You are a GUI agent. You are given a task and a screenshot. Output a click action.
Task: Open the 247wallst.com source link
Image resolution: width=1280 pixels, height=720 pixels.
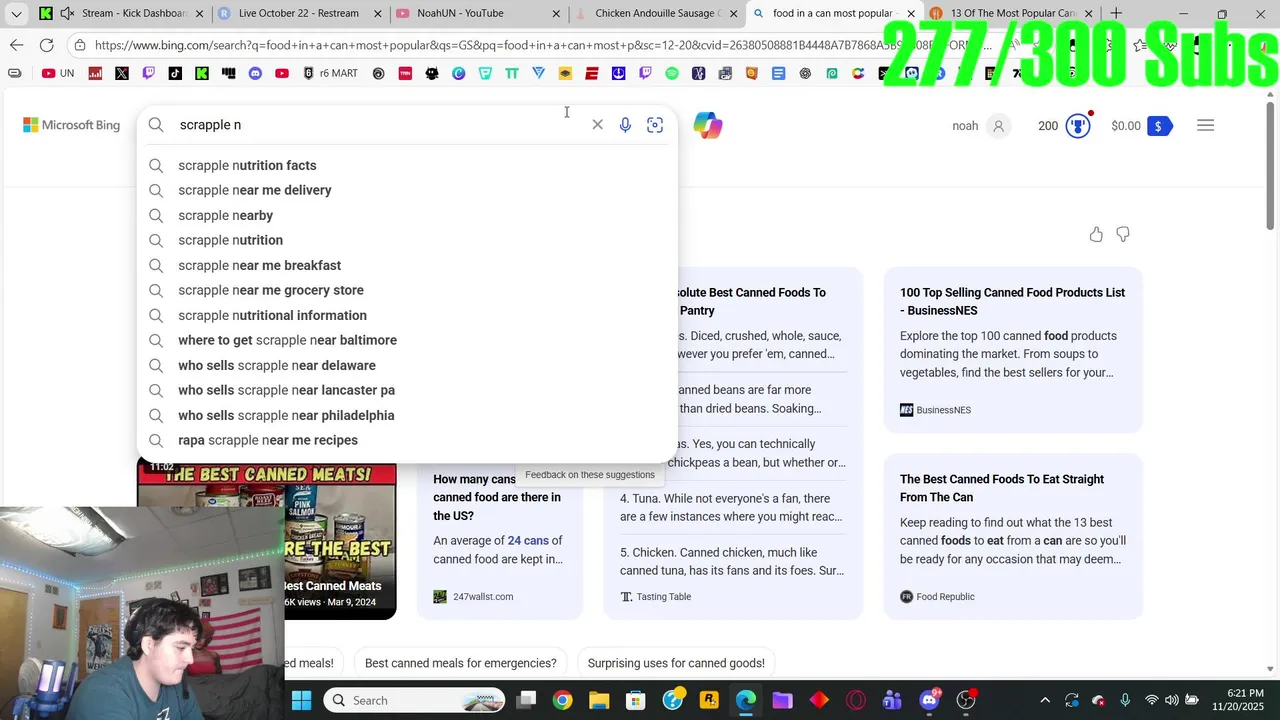click(473, 597)
